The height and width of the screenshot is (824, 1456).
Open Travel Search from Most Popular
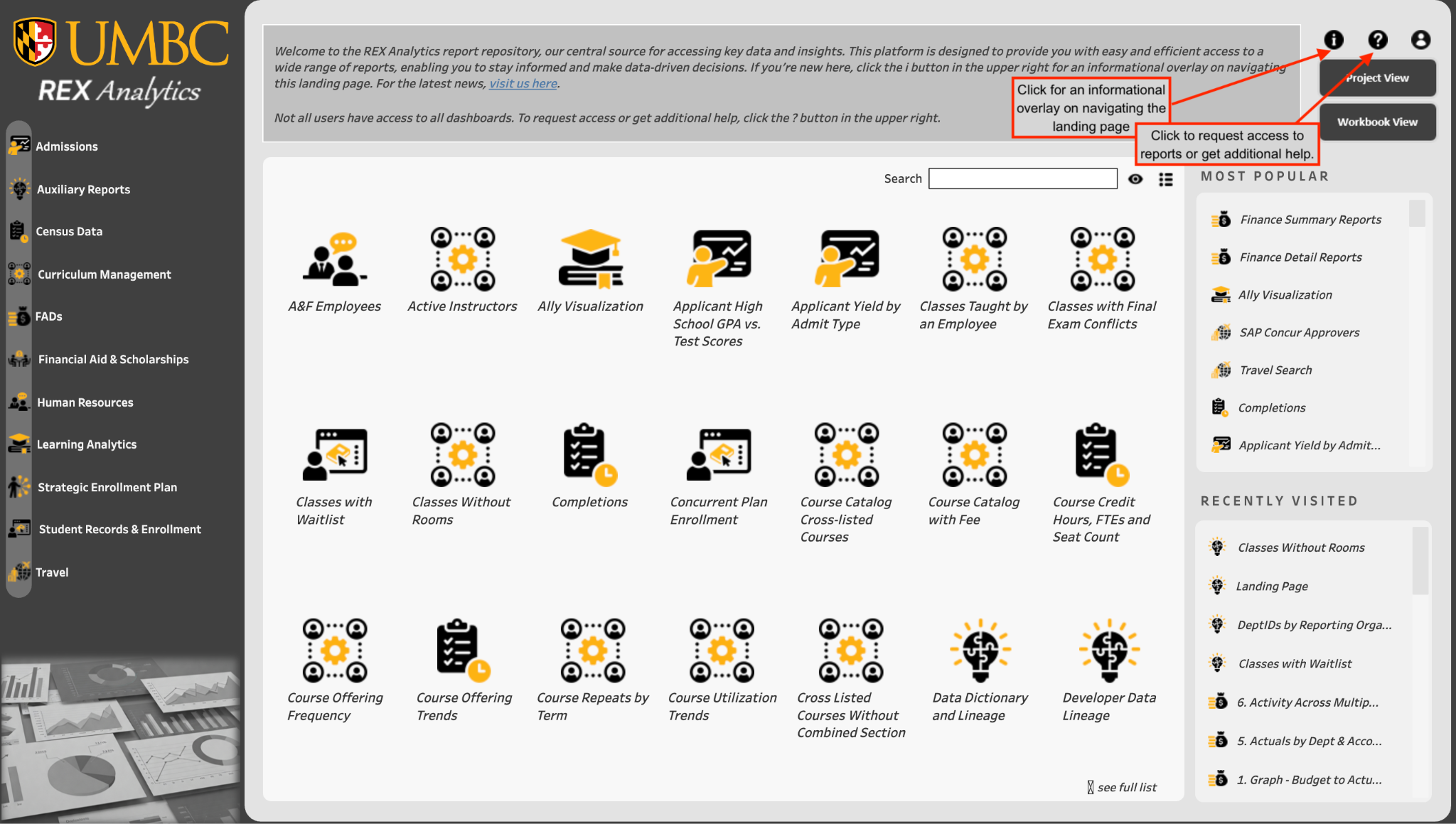(x=1275, y=370)
